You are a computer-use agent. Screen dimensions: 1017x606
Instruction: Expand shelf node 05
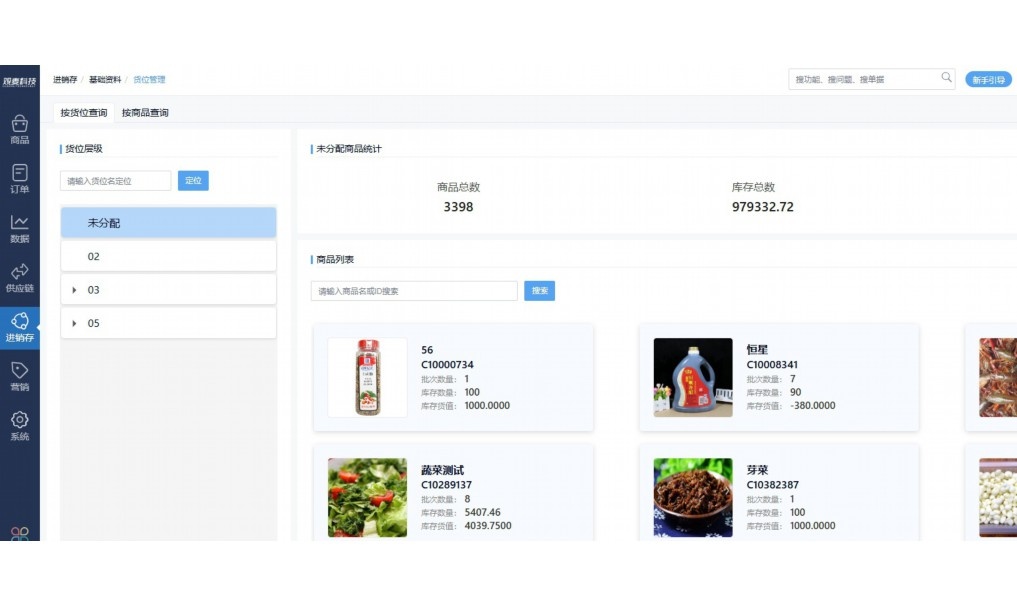pyautogui.click(x=76, y=322)
